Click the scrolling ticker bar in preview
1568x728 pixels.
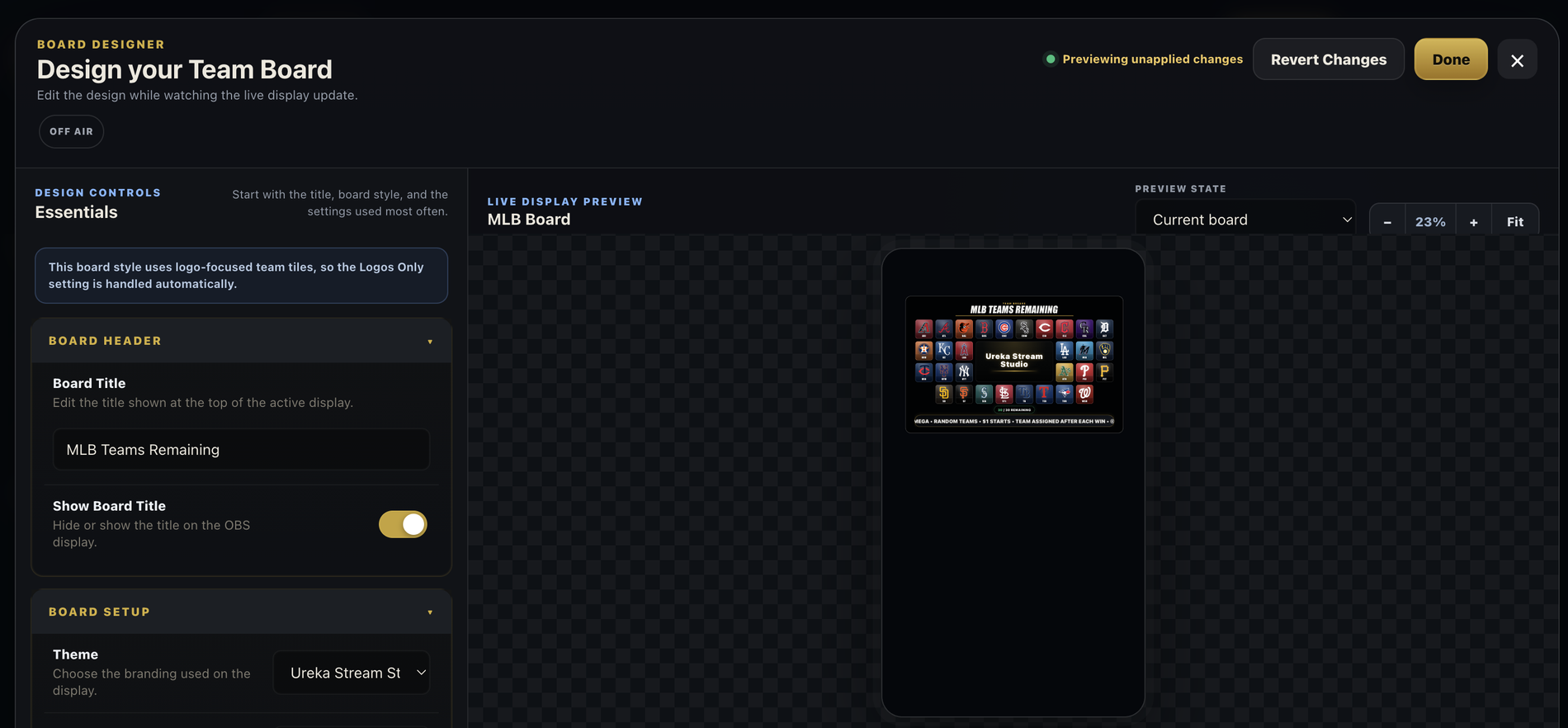point(1014,421)
